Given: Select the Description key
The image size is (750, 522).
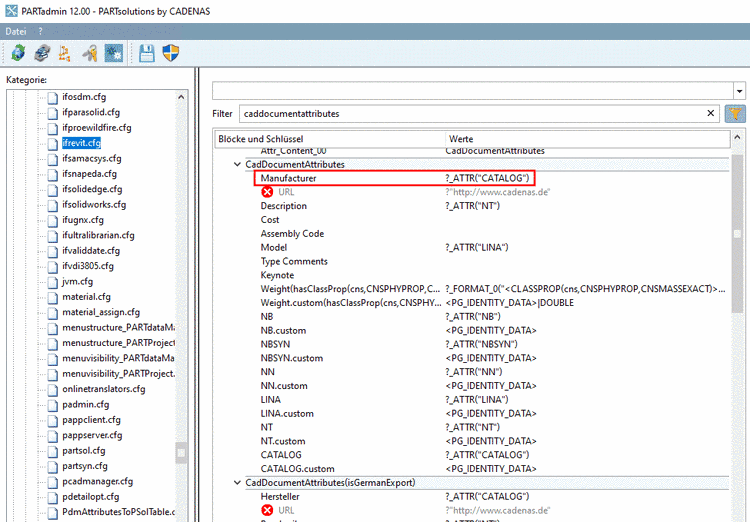Looking at the screenshot, I should (284, 206).
